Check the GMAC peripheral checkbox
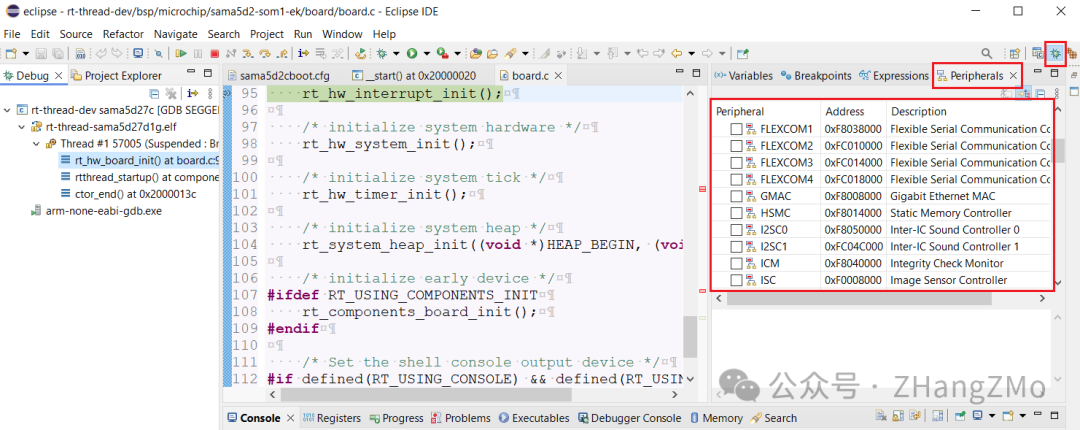This screenshot has width=1080, height=430. coord(736,196)
